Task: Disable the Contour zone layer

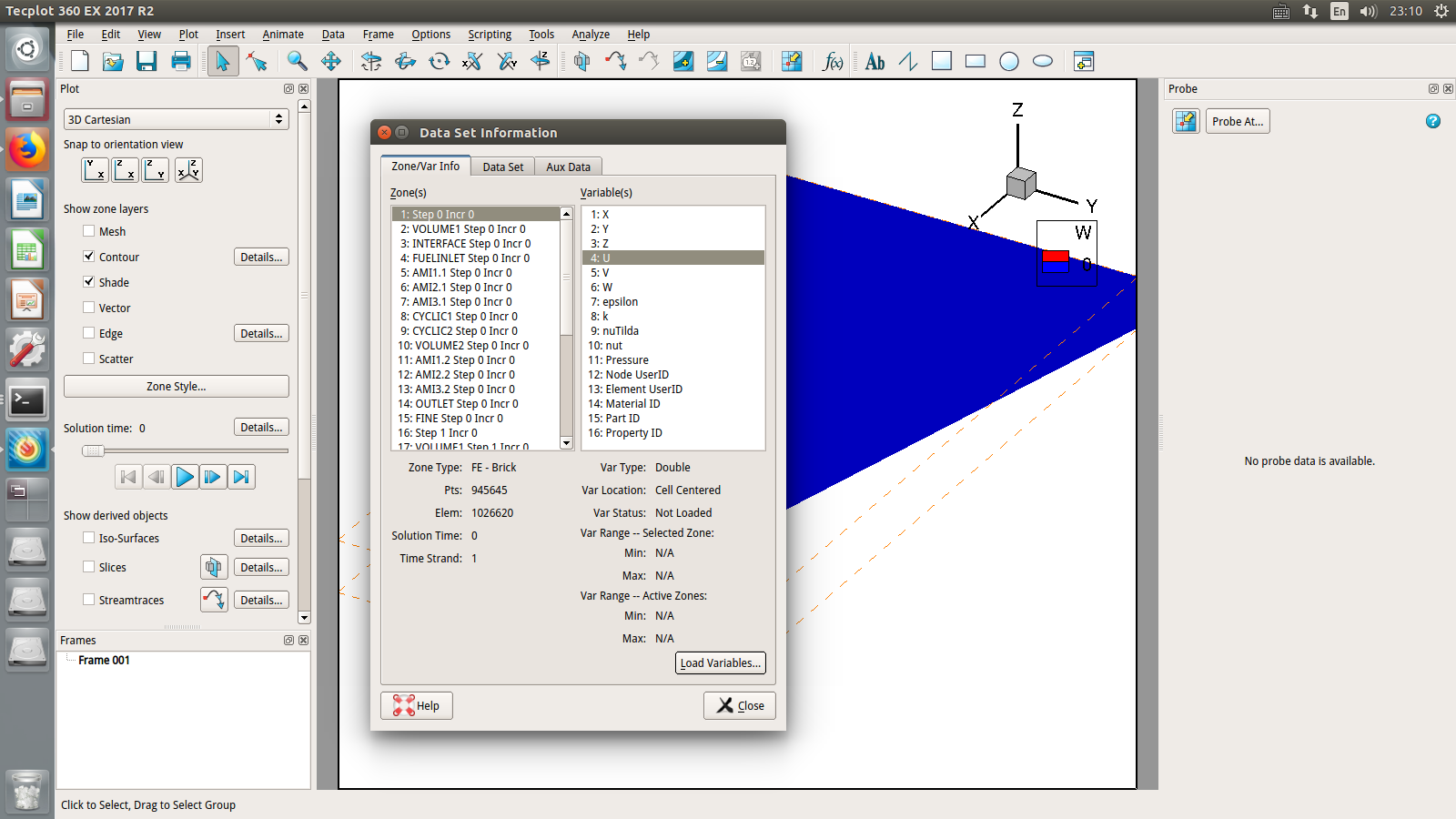Action: tap(89, 257)
